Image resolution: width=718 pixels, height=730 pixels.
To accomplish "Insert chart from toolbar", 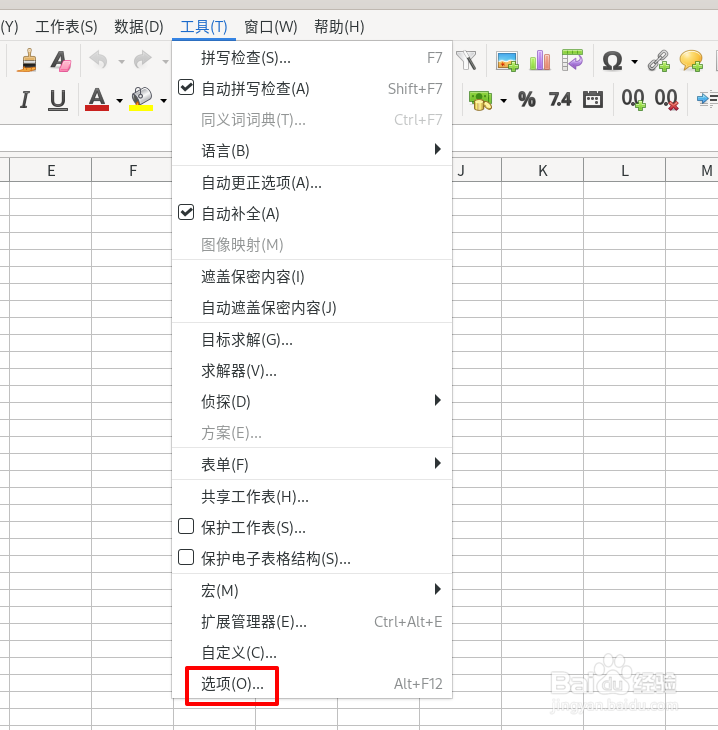I will point(540,61).
